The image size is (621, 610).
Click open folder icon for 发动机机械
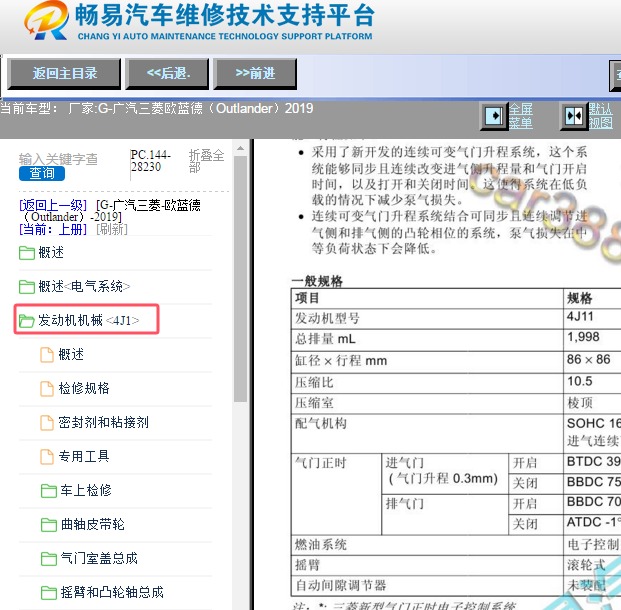point(27,320)
